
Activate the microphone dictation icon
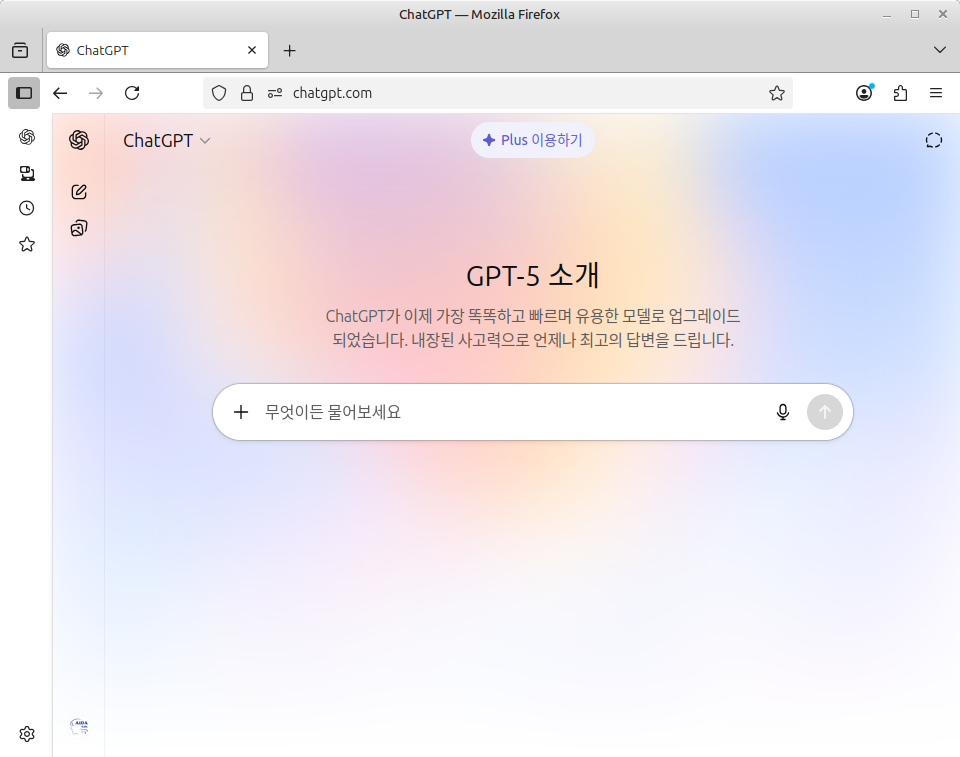(782, 412)
